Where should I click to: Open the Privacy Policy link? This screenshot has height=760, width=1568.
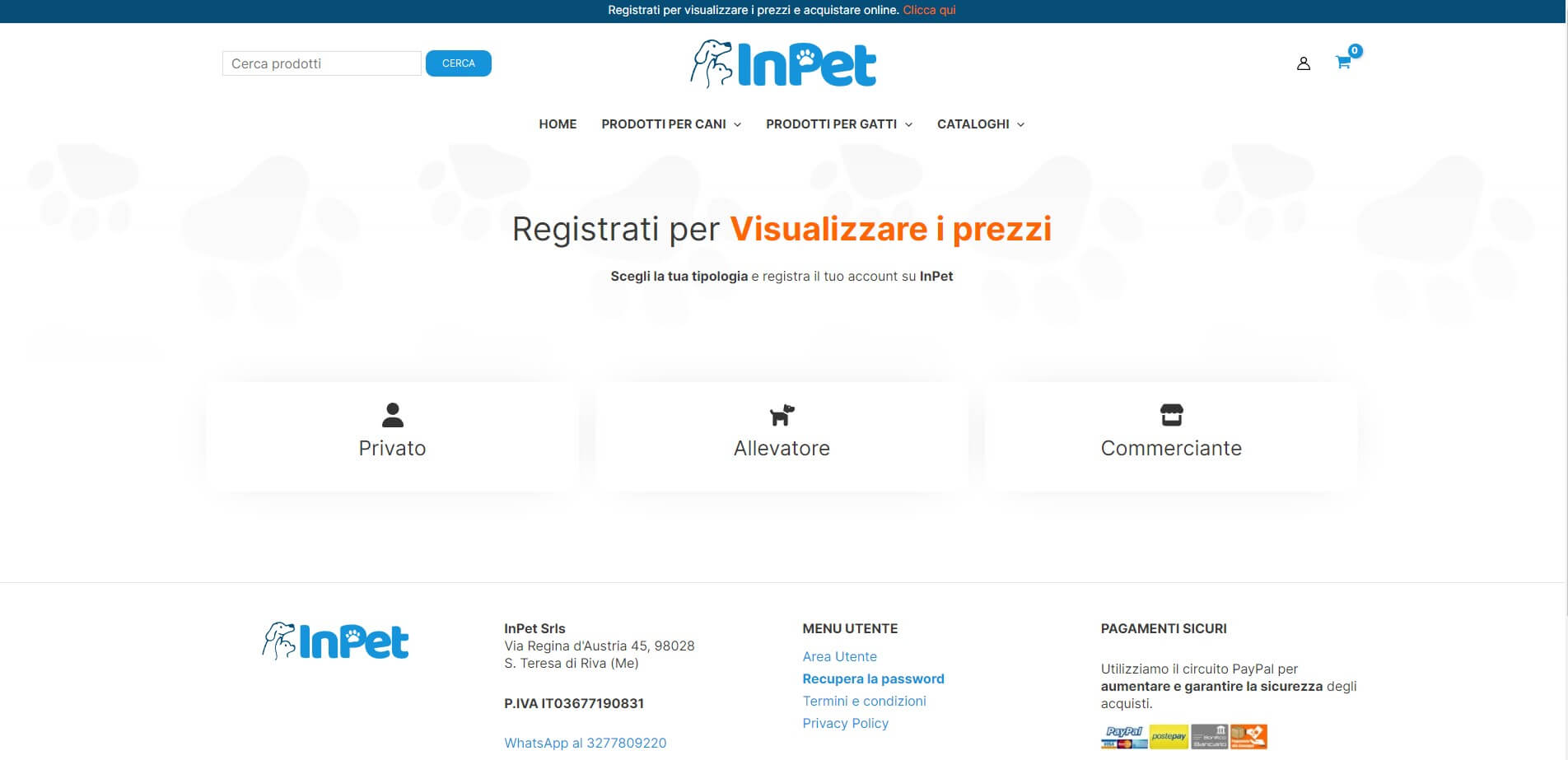tap(845, 723)
